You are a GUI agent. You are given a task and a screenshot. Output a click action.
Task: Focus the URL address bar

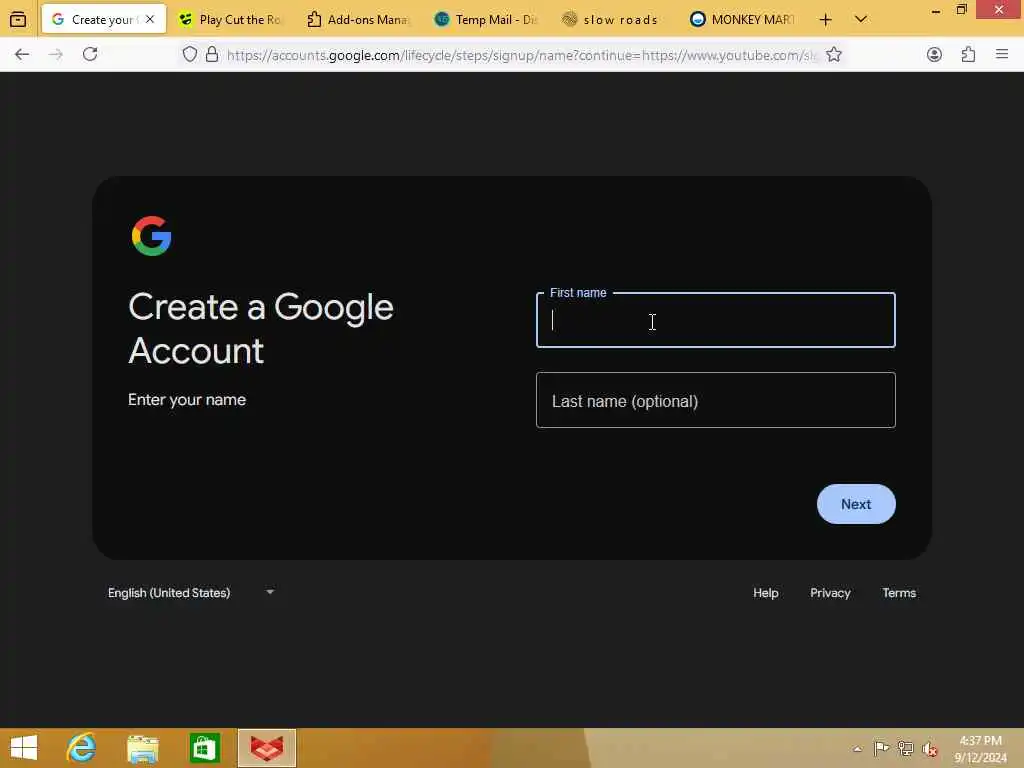(521, 56)
